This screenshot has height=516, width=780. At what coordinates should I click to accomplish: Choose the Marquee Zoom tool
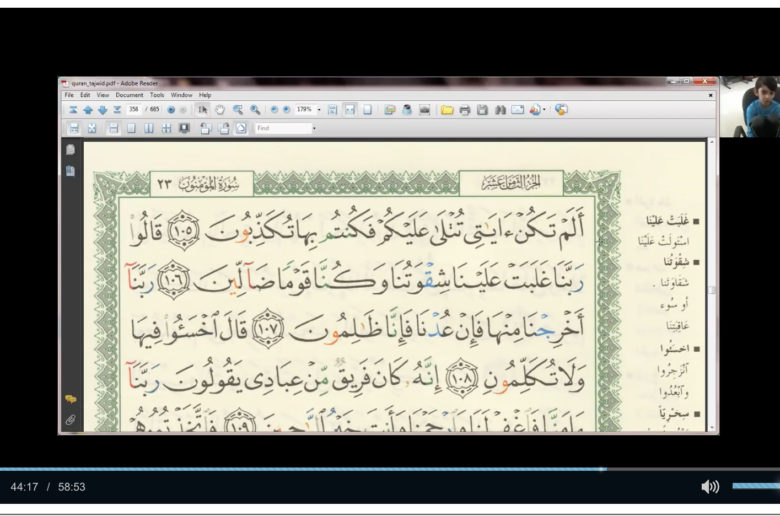click(x=238, y=110)
